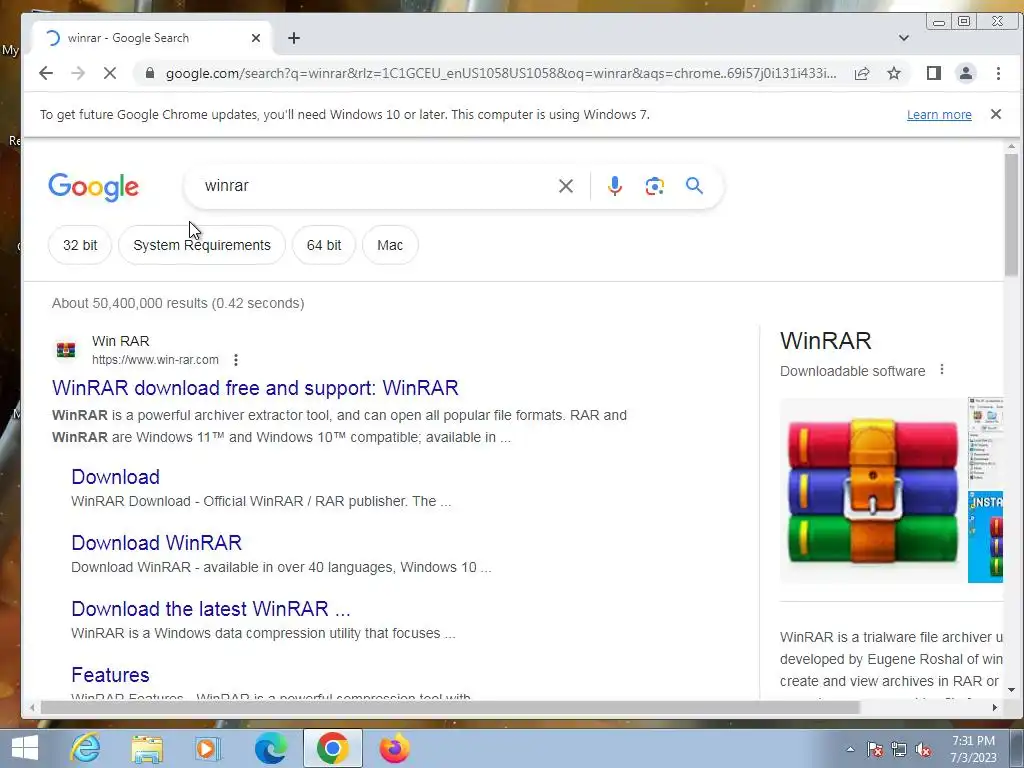Select the 32 bit filter chip
This screenshot has width=1024, height=768.
80,245
